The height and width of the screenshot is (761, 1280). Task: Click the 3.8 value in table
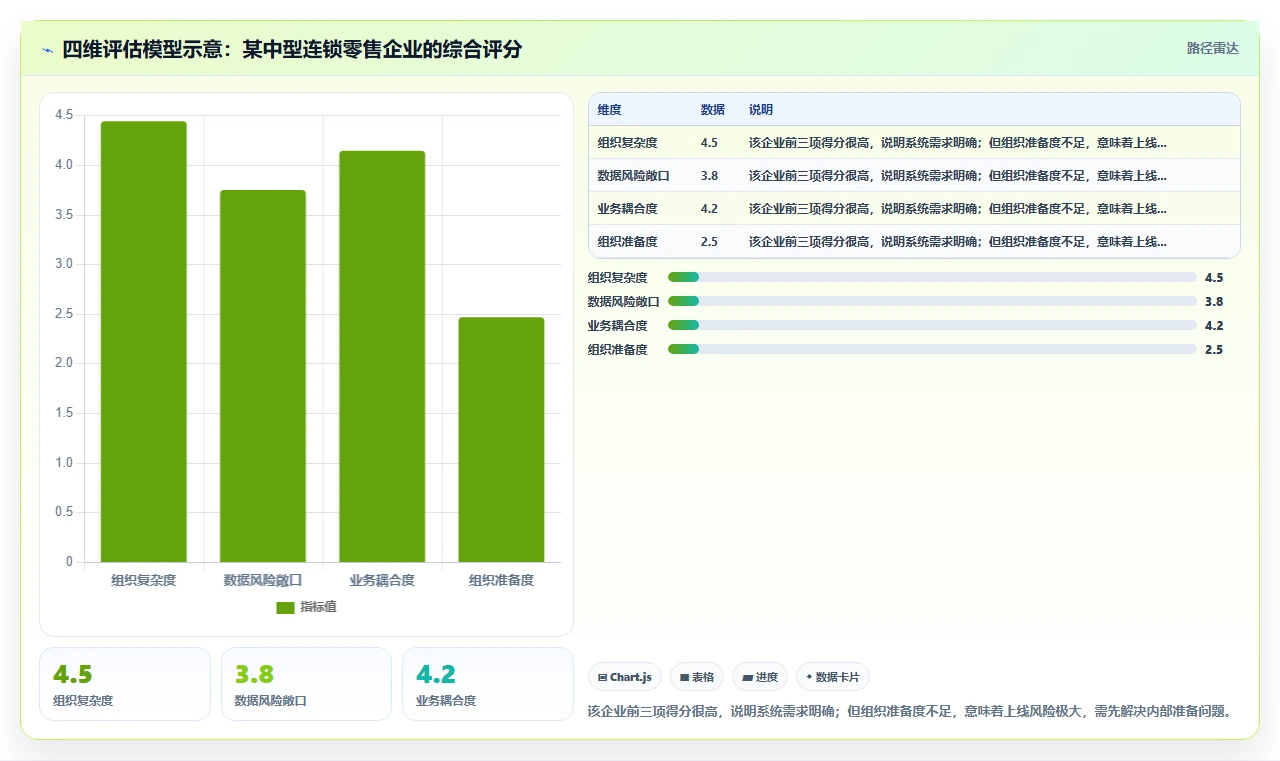click(x=709, y=176)
